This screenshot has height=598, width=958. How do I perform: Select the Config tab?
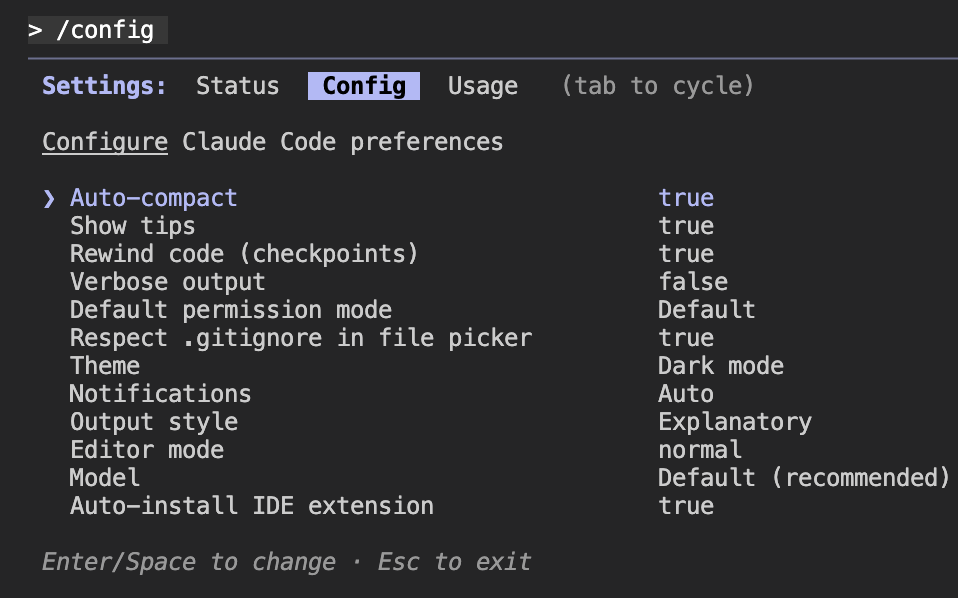(x=364, y=86)
